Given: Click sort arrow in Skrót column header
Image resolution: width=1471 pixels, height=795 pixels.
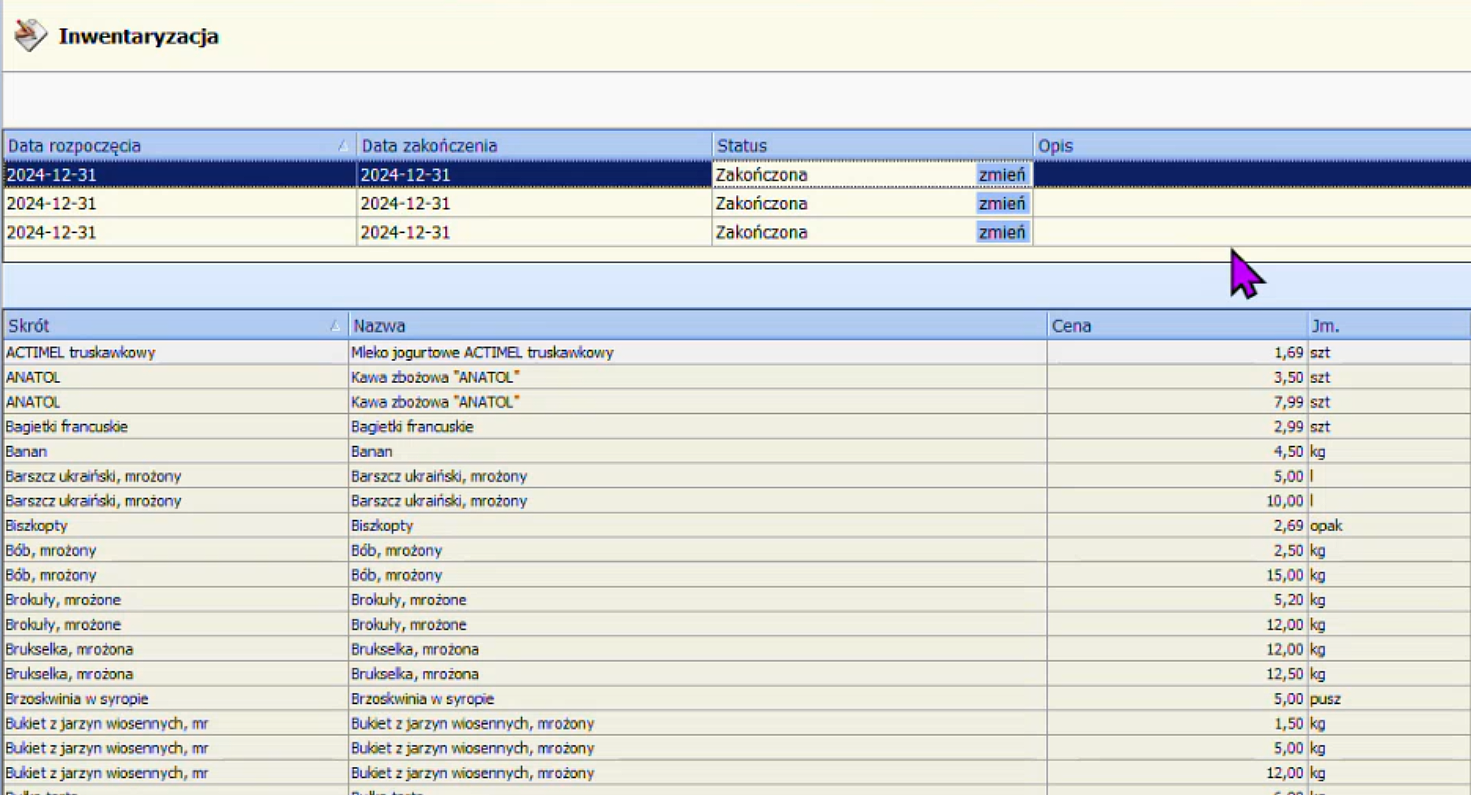Looking at the screenshot, I should pyautogui.click(x=334, y=326).
